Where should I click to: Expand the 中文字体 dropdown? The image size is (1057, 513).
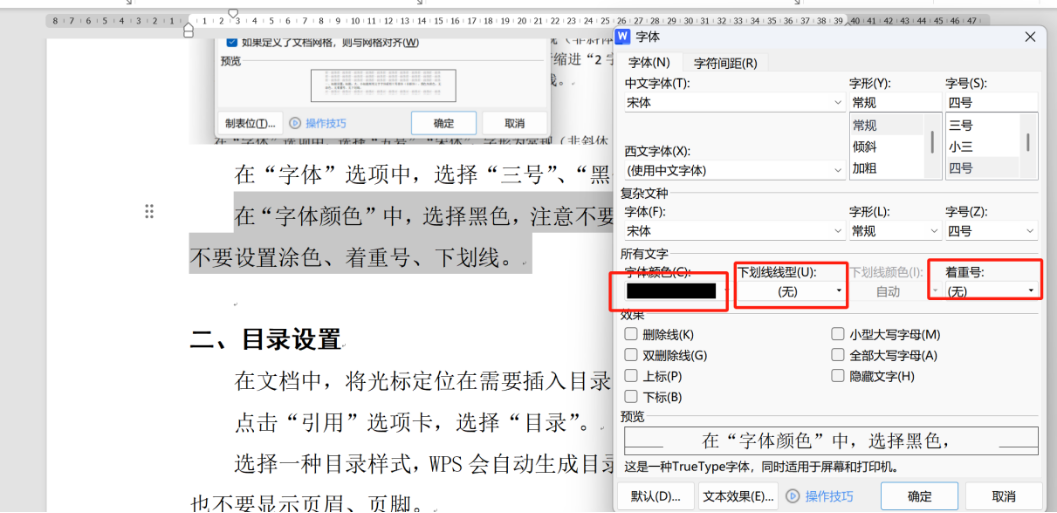[x=837, y=103]
